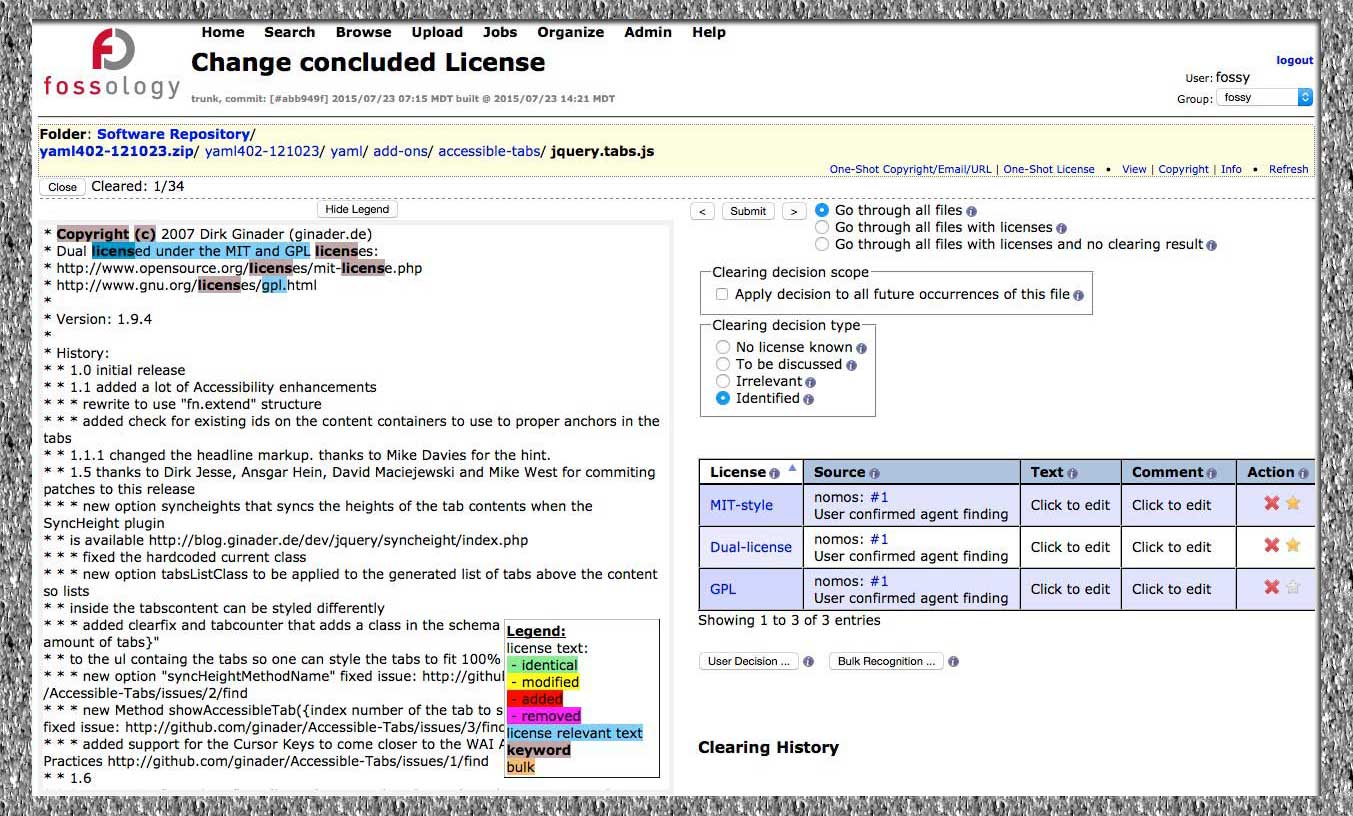Choose 'Identified' decision type

[x=723, y=398]
